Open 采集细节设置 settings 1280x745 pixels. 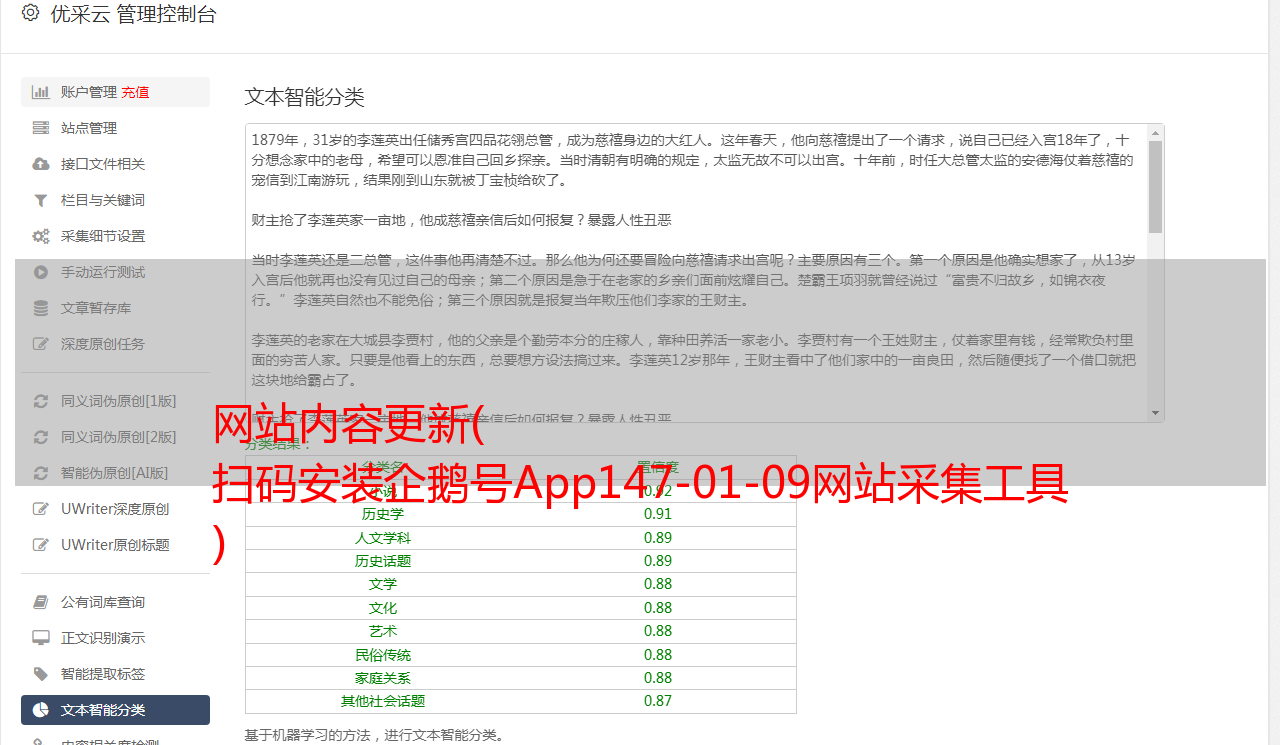point(115,236)
